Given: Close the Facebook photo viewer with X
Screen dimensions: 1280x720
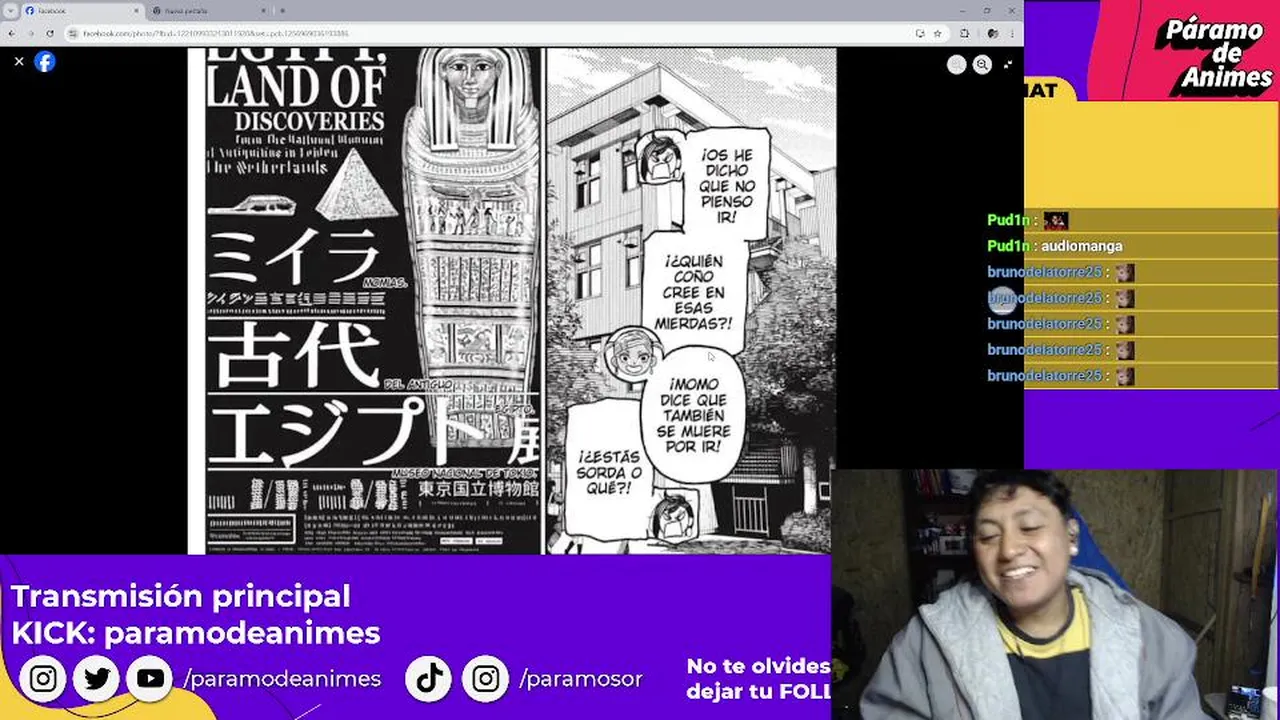Looking at the screenshot, I should [x=18, y=62].
